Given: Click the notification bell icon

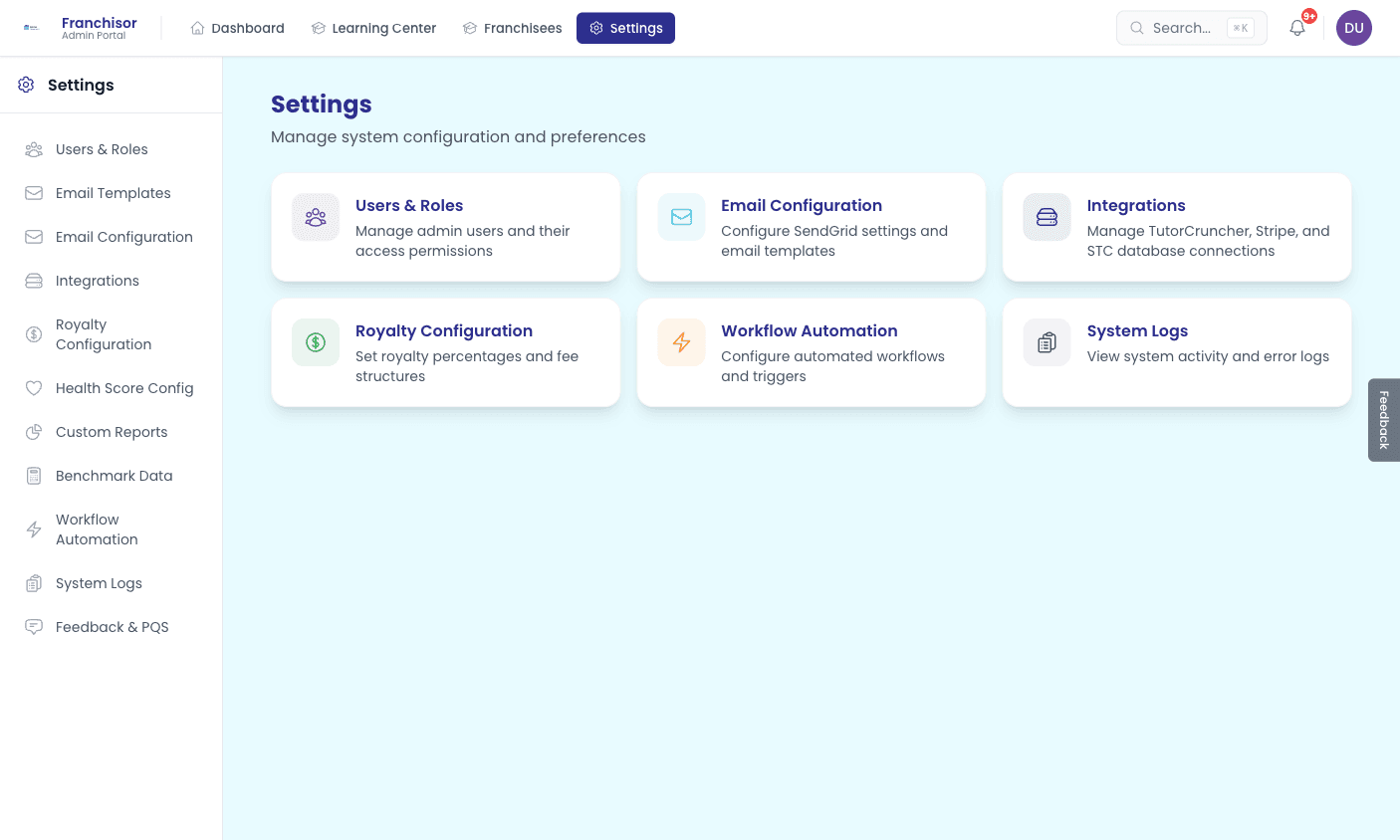Looking at the screenshot, I should (1296, 28).
